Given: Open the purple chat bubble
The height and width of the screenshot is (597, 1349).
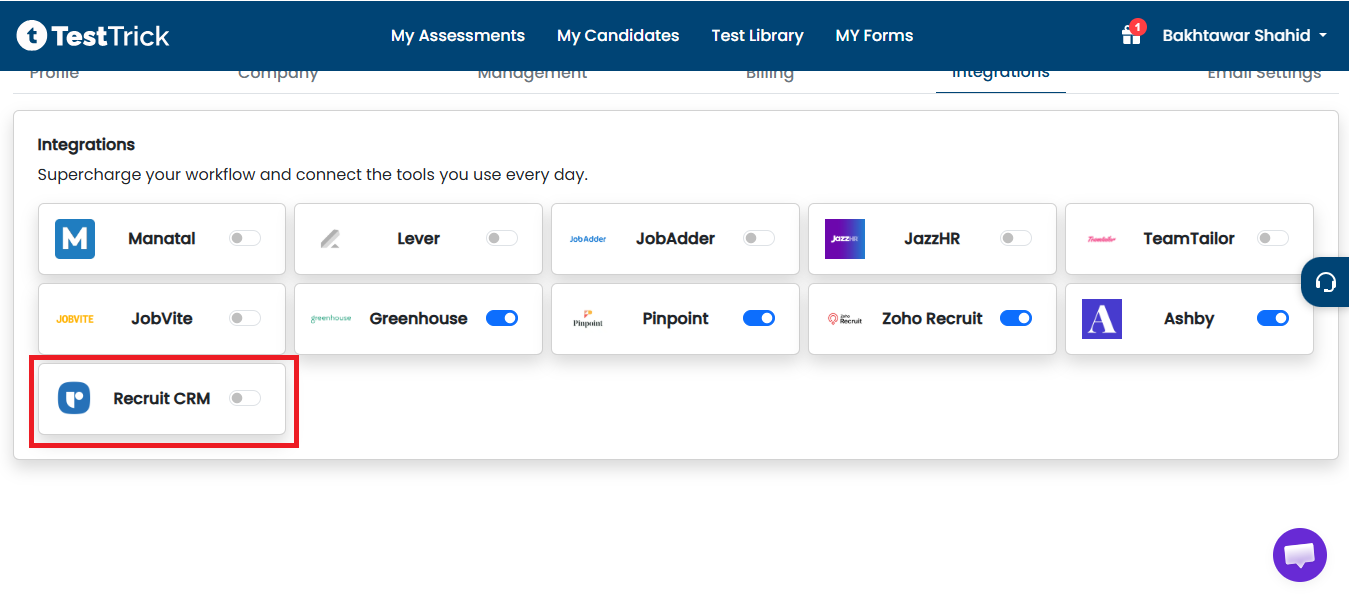Looking at the screenshot, I should (x=1300, y=555).
